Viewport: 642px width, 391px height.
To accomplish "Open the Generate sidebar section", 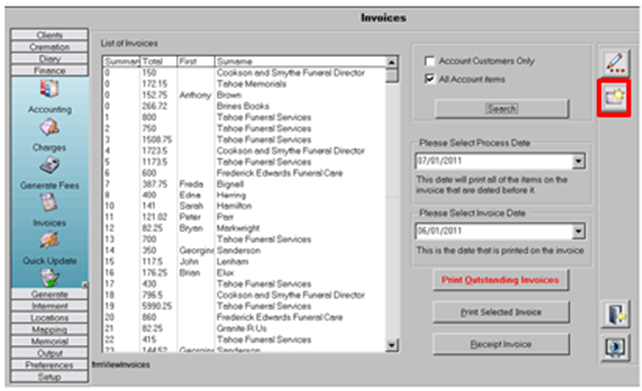I will (x=49, y=294).
